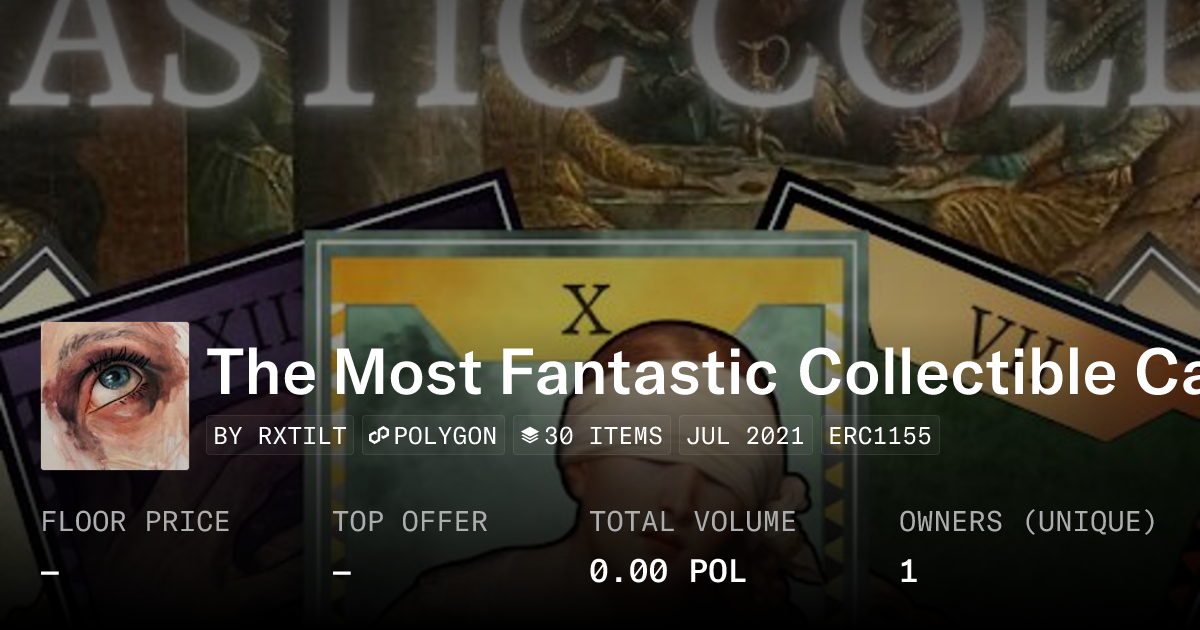Select the POLYGON chain badge
This screenshot has width=1200, height=630.
[x=433, y=436]
